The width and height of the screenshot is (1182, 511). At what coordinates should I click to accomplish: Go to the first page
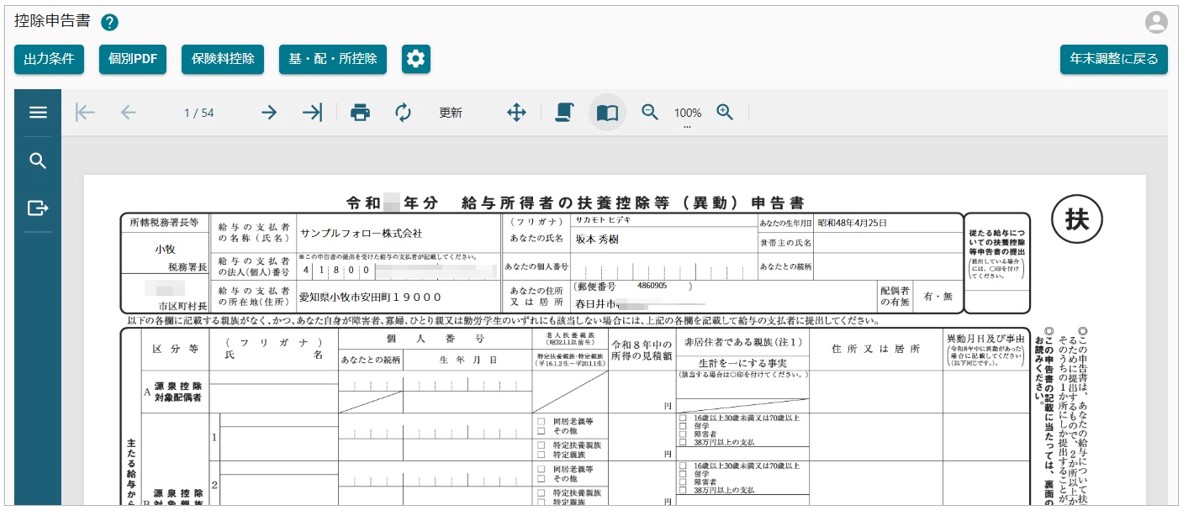coord(85,113)
